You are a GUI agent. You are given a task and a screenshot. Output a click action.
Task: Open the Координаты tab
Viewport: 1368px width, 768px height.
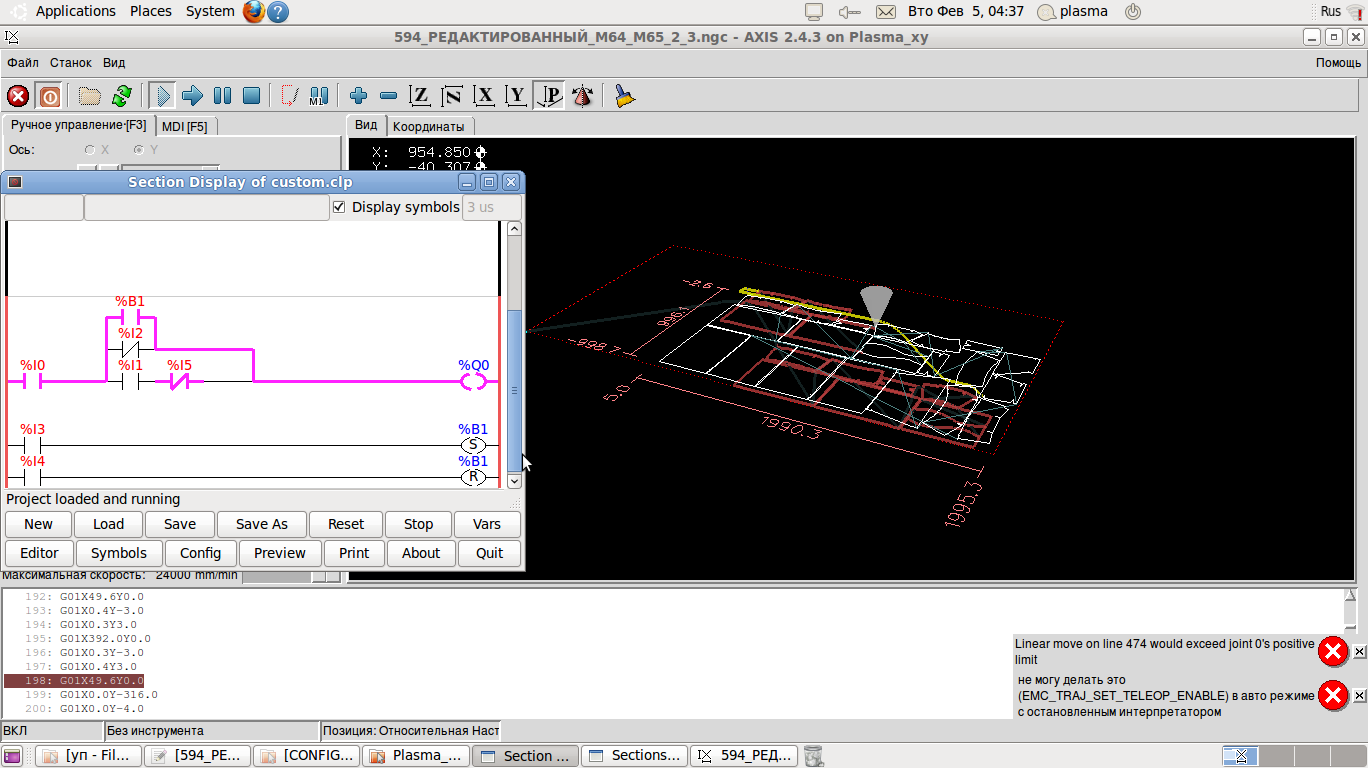[x=428, y=127]
